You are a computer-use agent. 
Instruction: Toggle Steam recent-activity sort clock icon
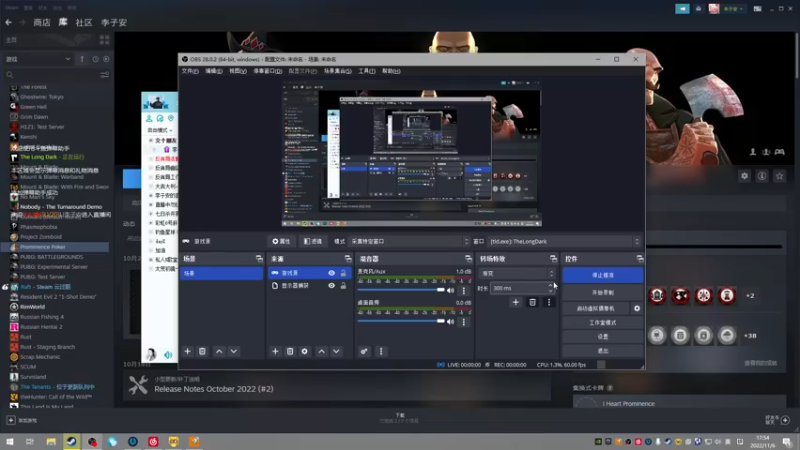95,59
